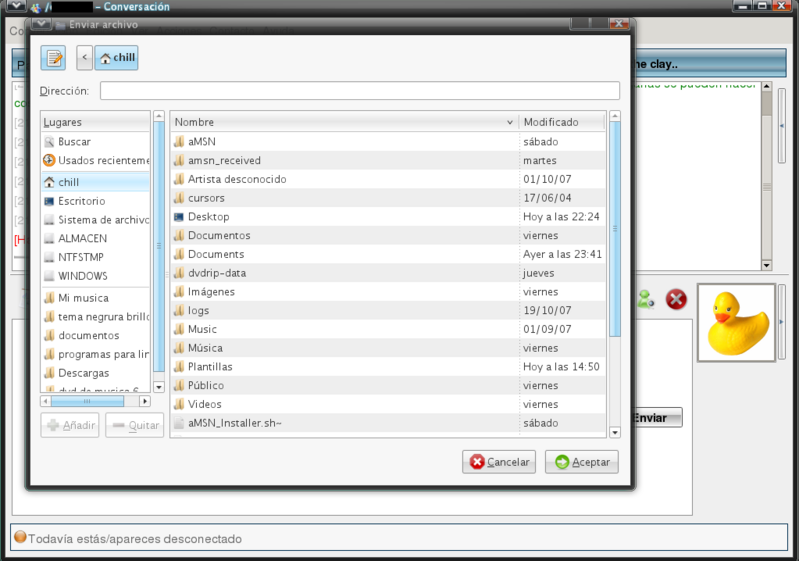Select the dvdrip-data folder
The height and width of the screenshot is (561, 799).
tap(344, 273)
